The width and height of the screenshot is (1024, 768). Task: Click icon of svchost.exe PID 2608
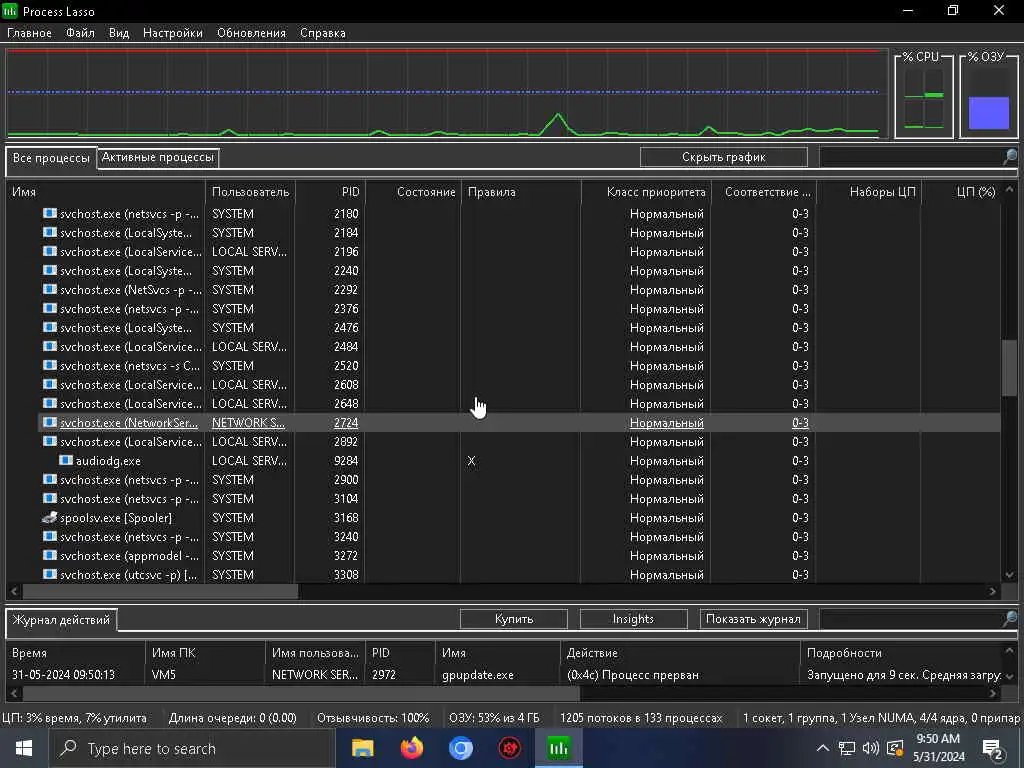click(50, 384)
